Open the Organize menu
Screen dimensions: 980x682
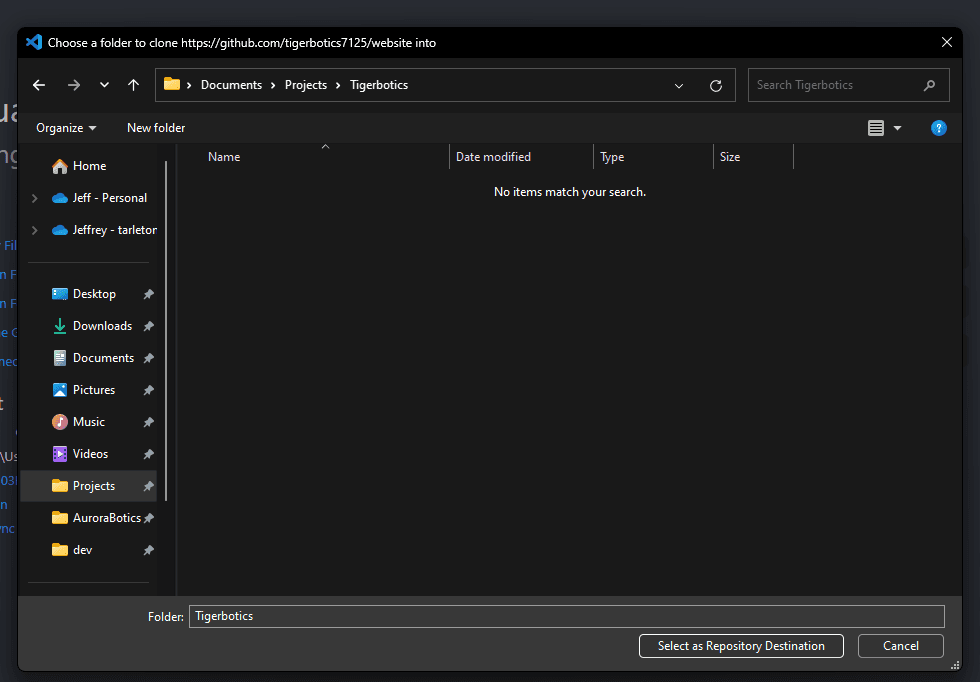65,128
